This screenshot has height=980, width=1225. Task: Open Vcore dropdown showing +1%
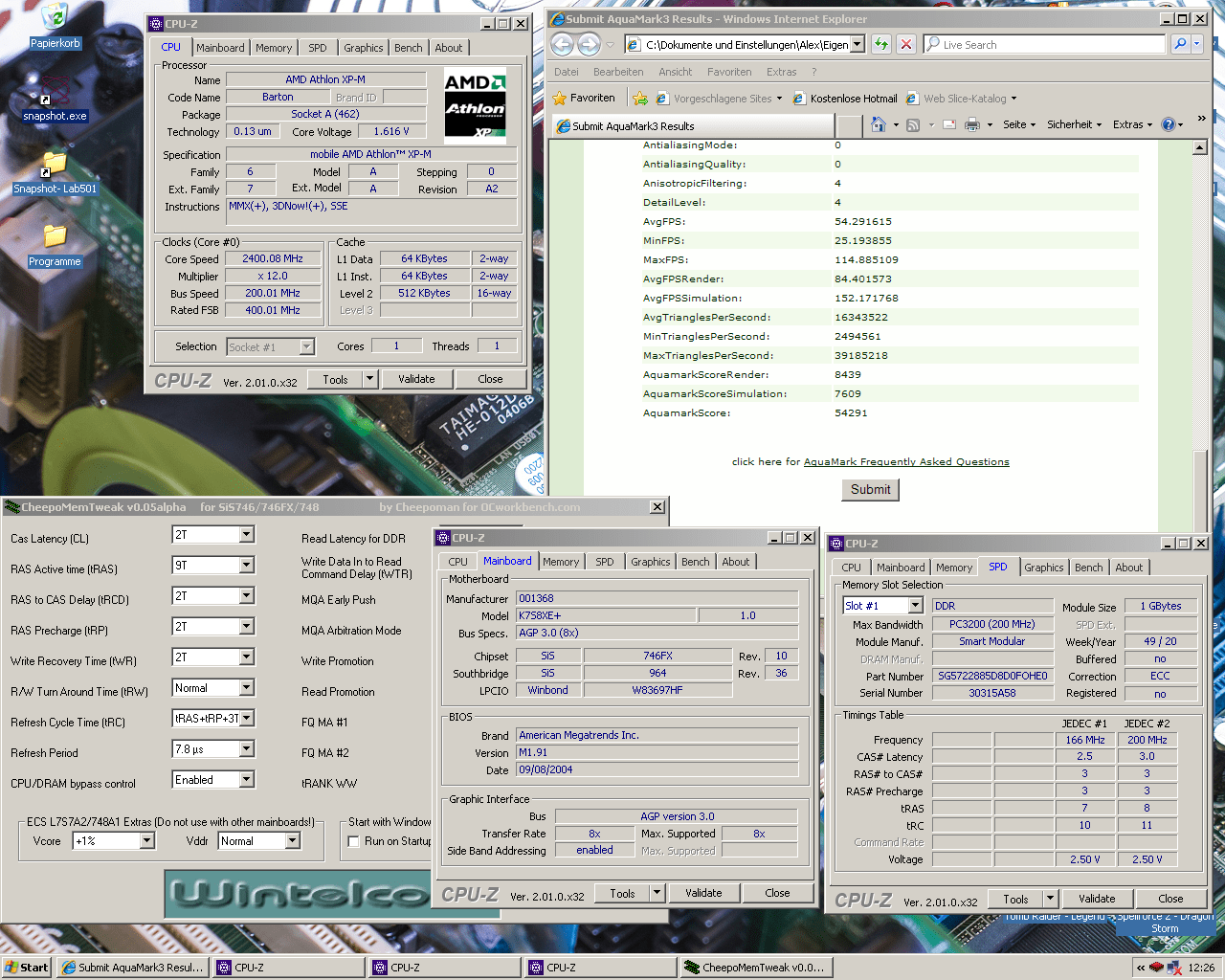coord(146,841)
